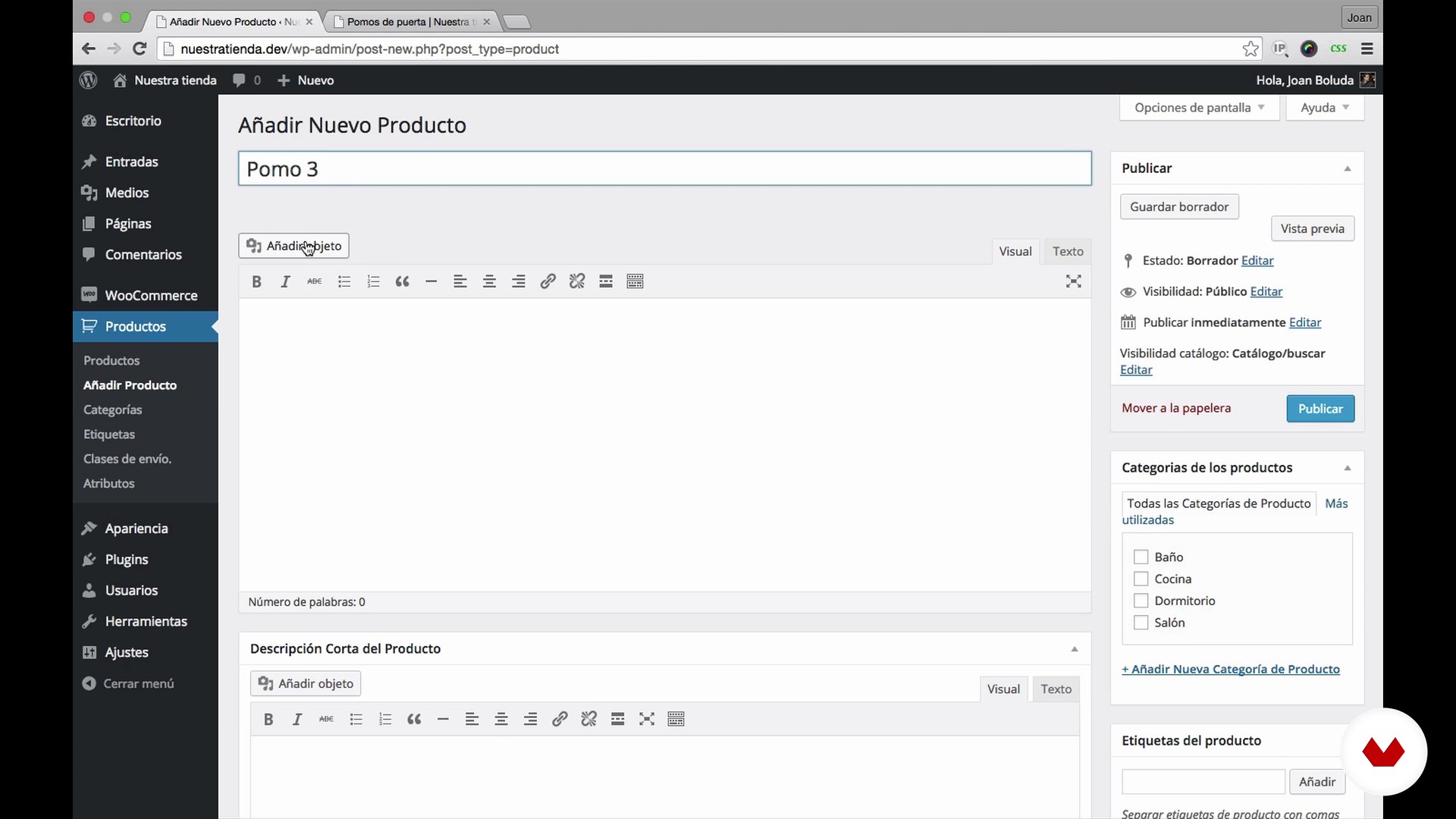Toggle toolbar kitchen sink in main editor
The image size is (1456, 819).
[635, 281]
